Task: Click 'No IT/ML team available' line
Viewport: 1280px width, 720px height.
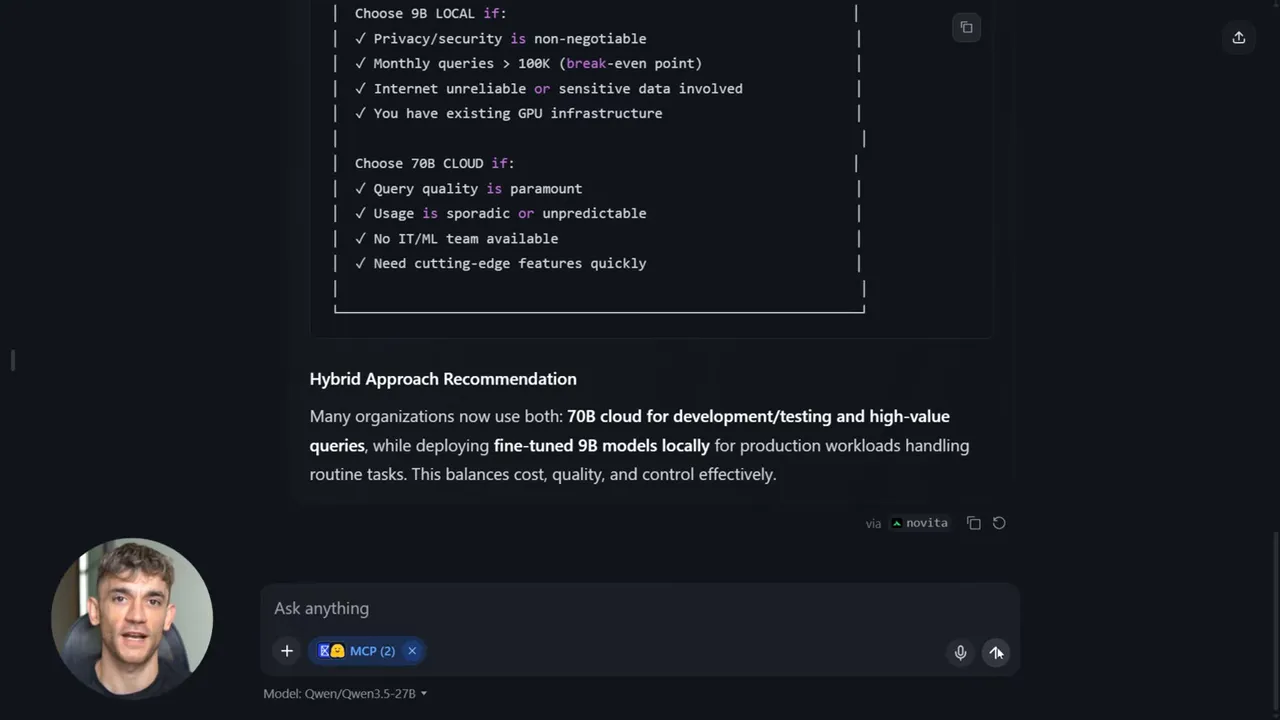Action: point(456,238)
